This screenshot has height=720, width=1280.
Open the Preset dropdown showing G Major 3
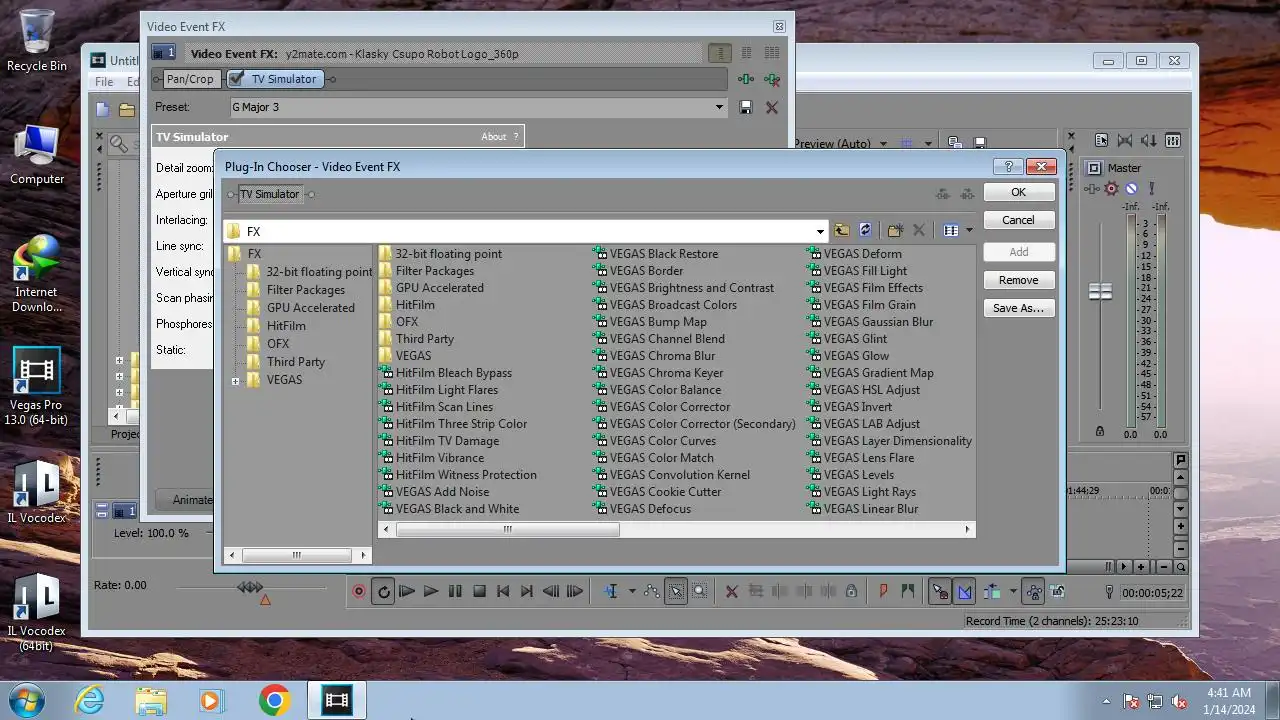(719, 107)
